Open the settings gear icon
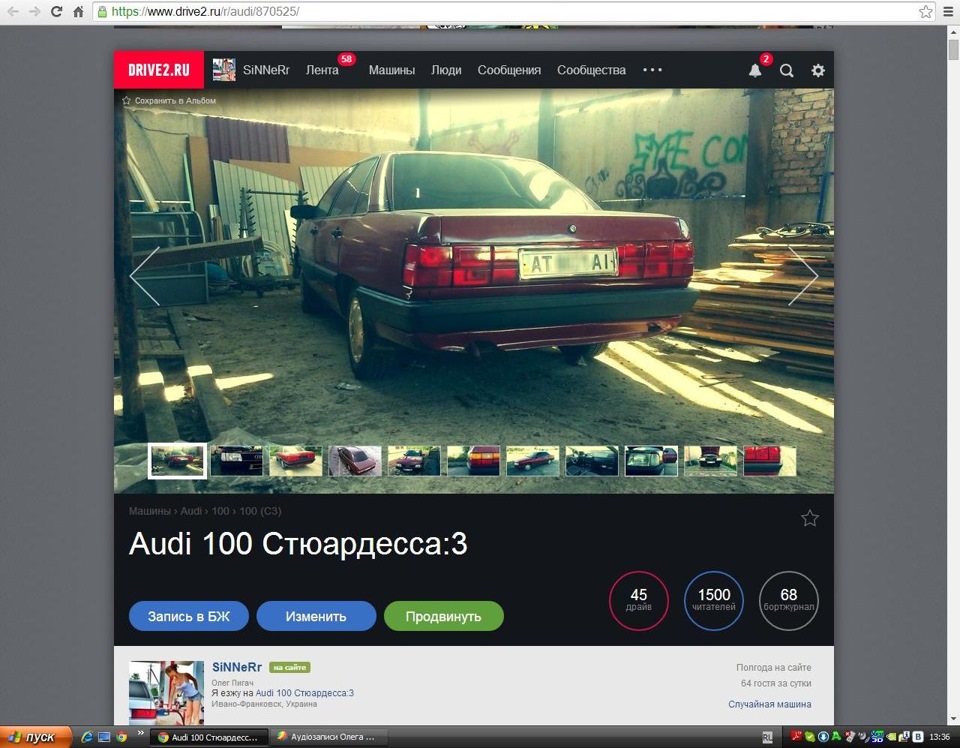Screen dimensions: 960x748 click(x=818, y=70)
